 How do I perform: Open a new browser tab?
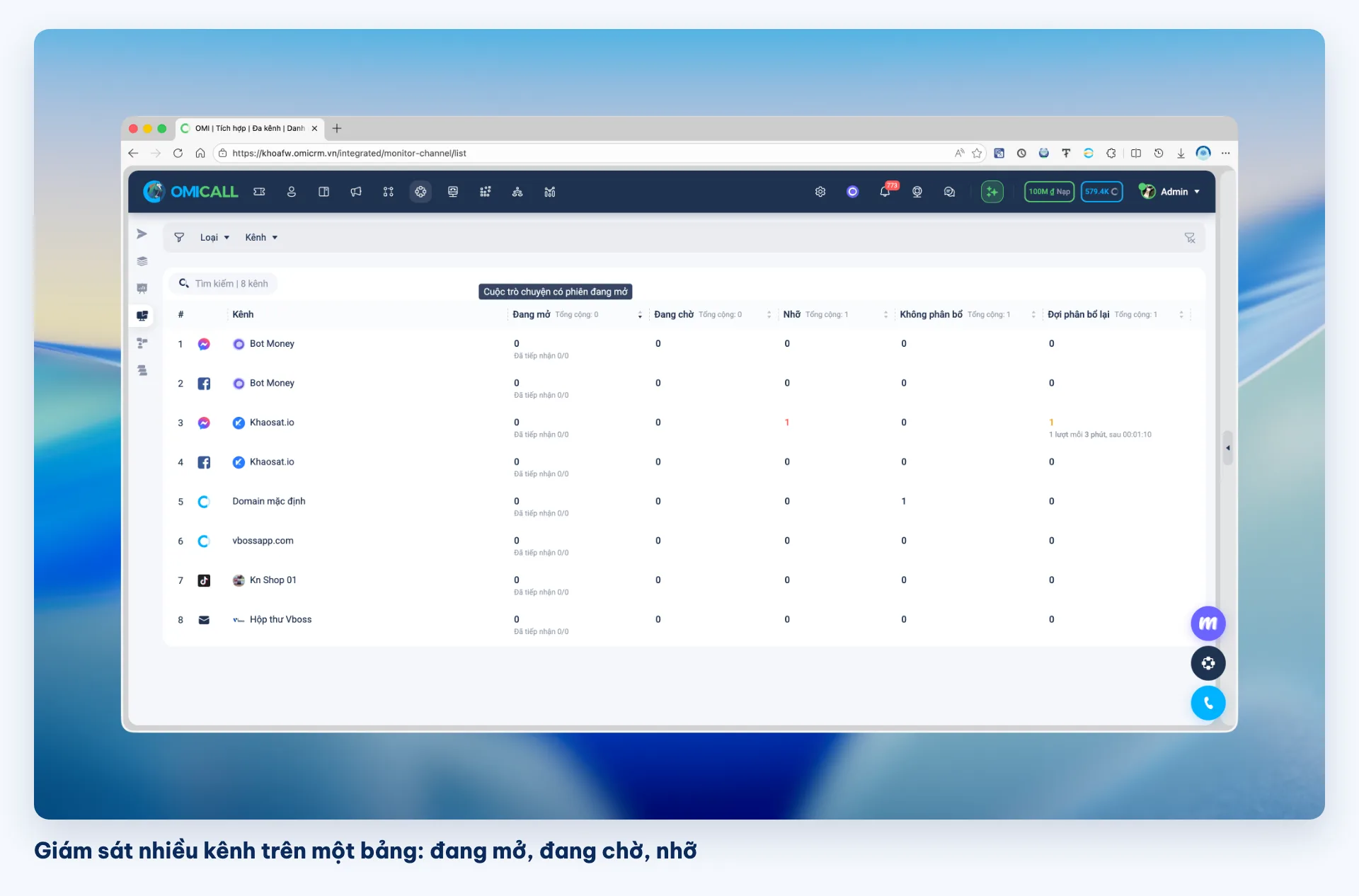coord(337,129)
